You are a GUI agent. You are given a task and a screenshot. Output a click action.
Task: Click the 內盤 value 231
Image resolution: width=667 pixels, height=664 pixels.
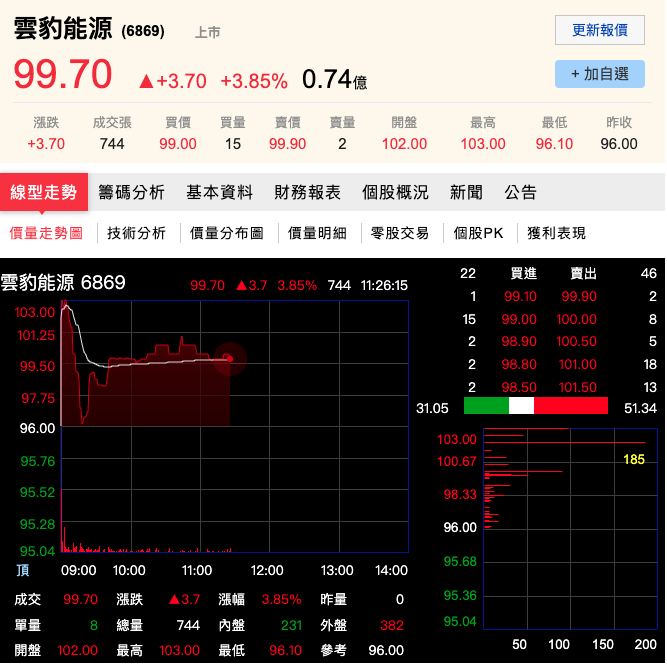[291, 625]
